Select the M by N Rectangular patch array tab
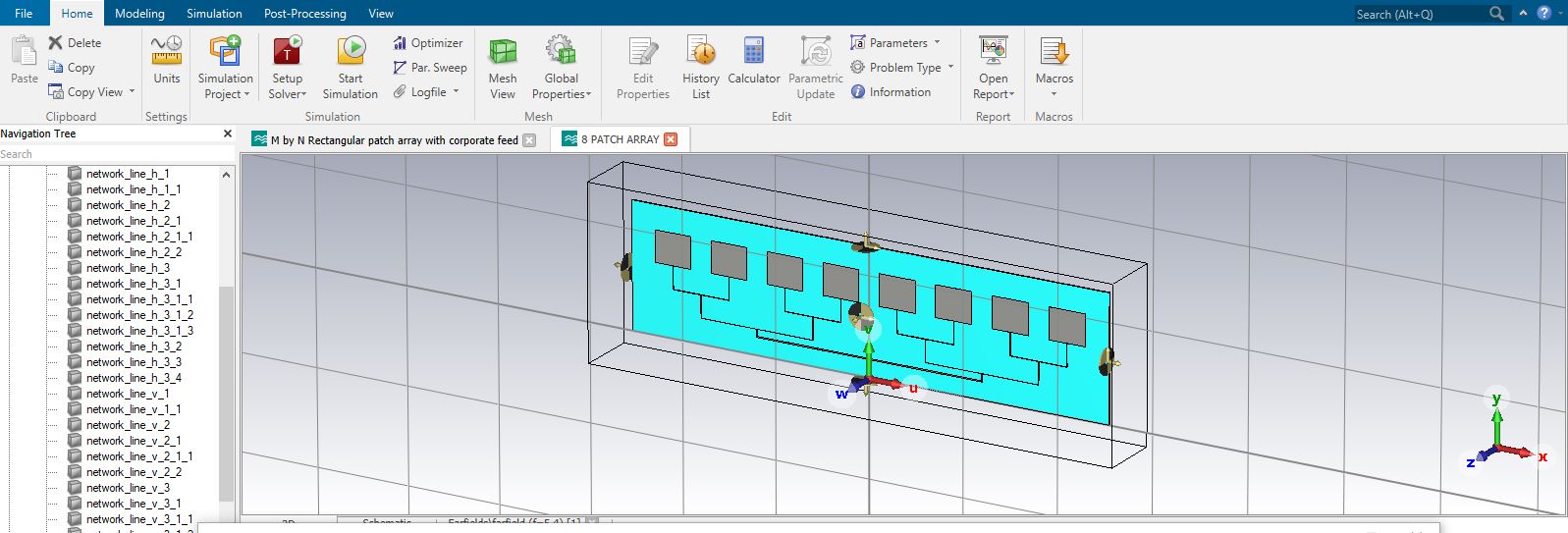Image resolution: width=1568 pixels, height=533 pixels. pos(394,140)
